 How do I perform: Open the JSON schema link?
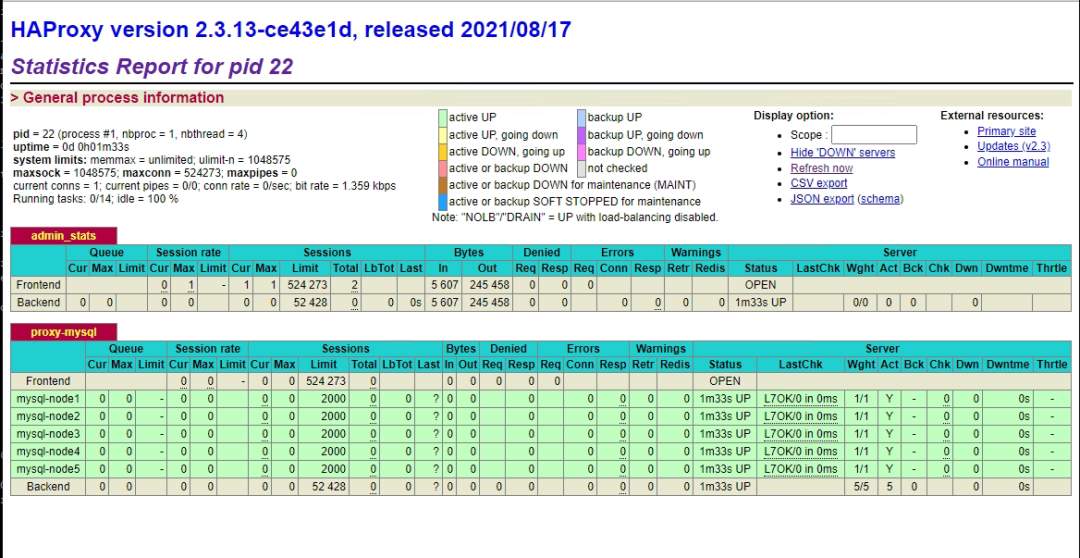pyautogui.click(x=880, y=199)
